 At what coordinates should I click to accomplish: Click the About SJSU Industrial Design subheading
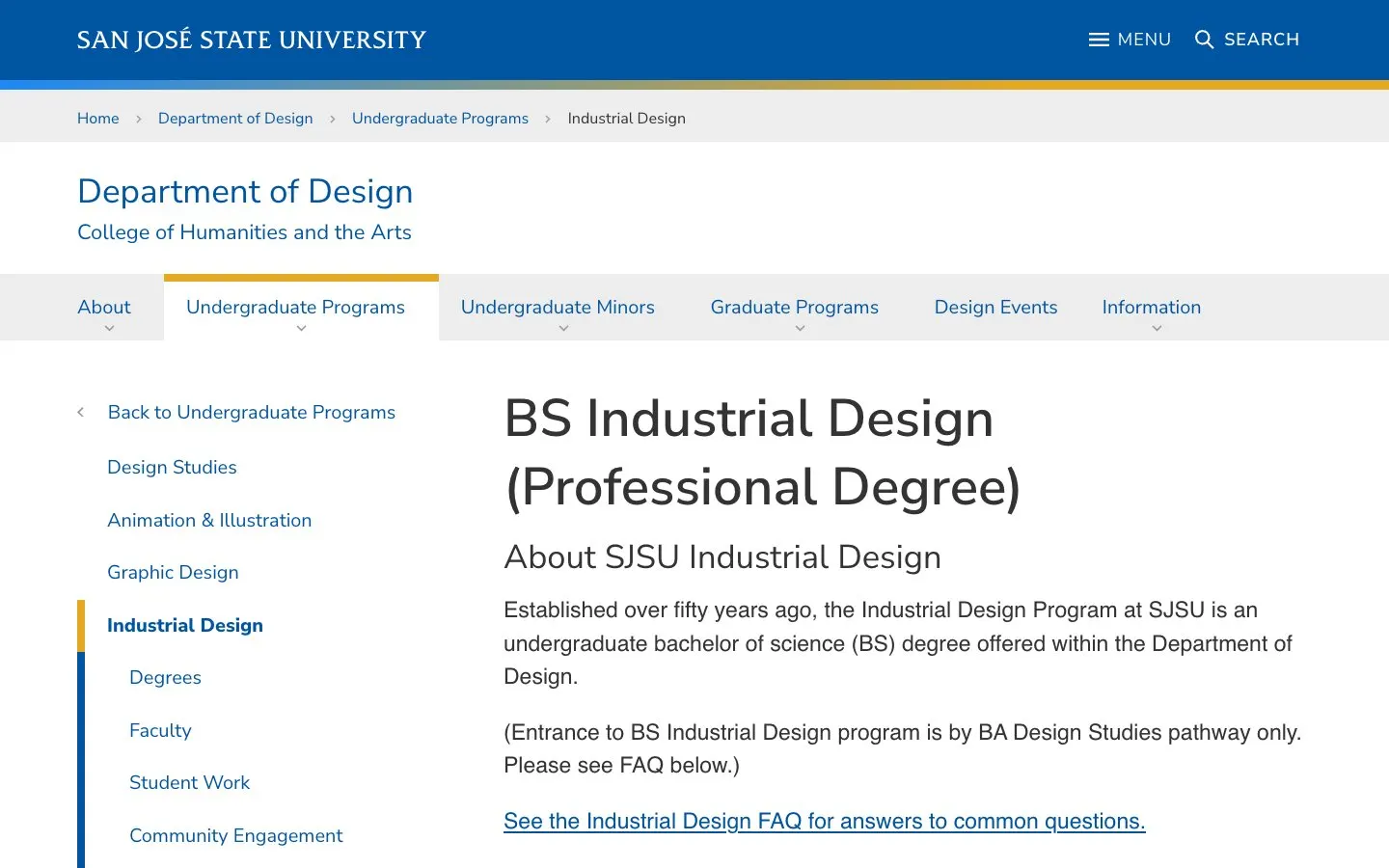click(722, 556)
